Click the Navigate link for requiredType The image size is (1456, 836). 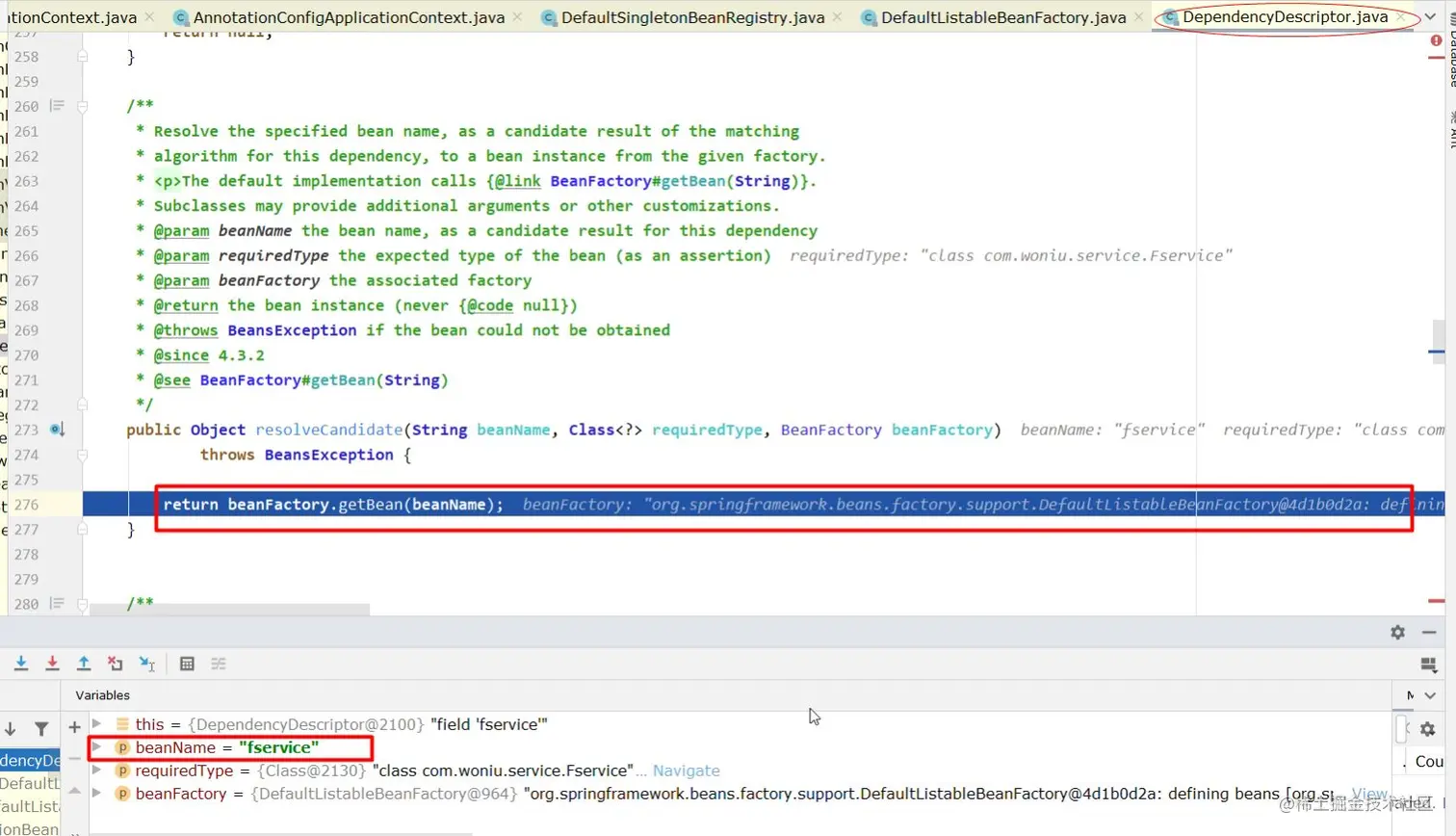[686, 771]
